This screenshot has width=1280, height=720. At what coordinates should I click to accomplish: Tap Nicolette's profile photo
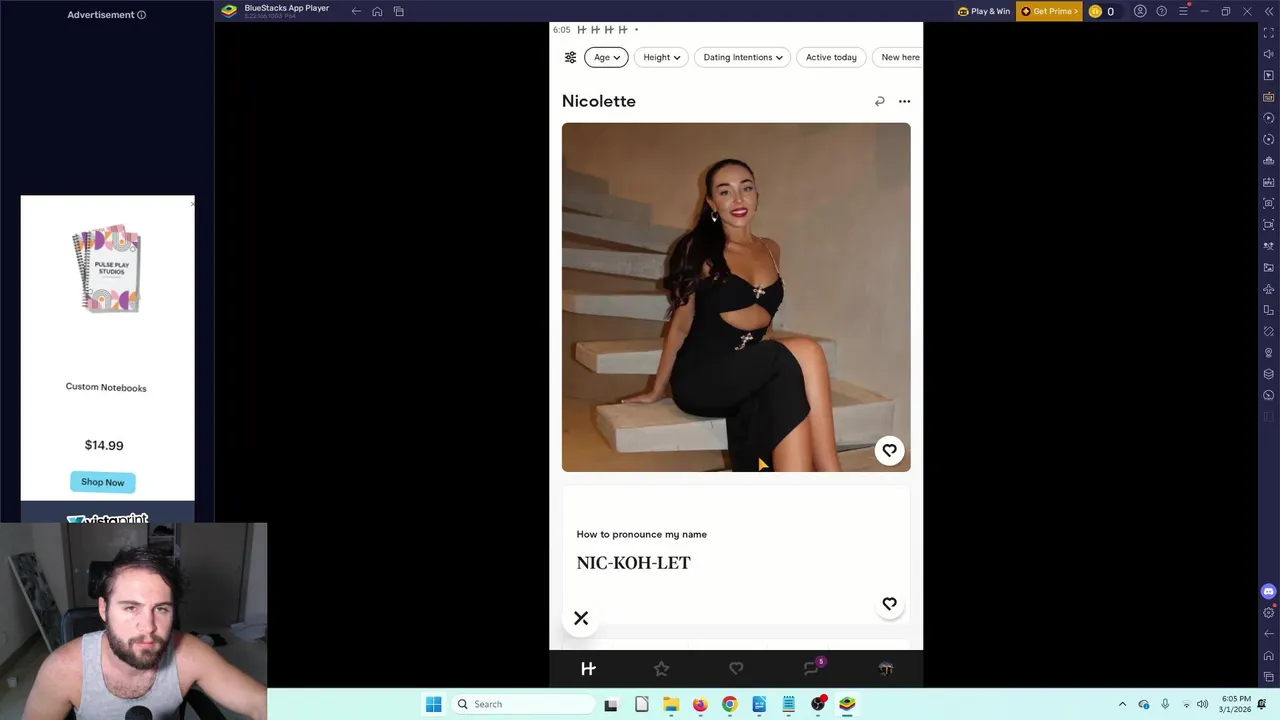point(736,297)
